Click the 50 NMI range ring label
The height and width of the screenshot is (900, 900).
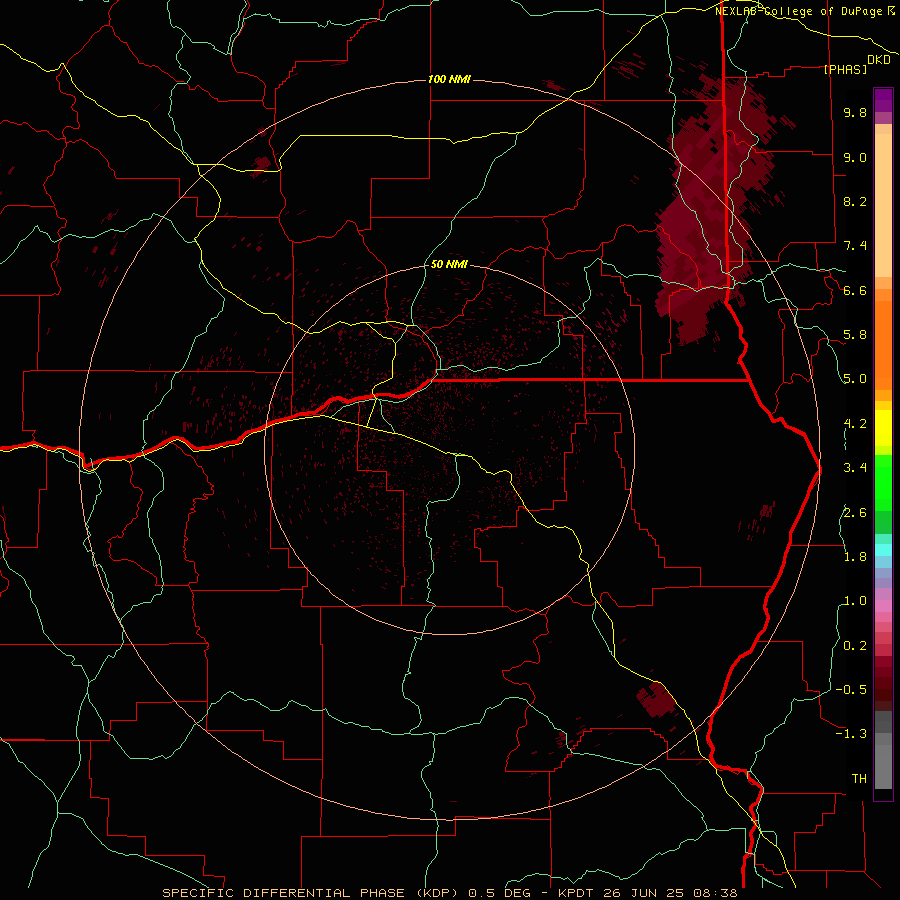[449, 264]
